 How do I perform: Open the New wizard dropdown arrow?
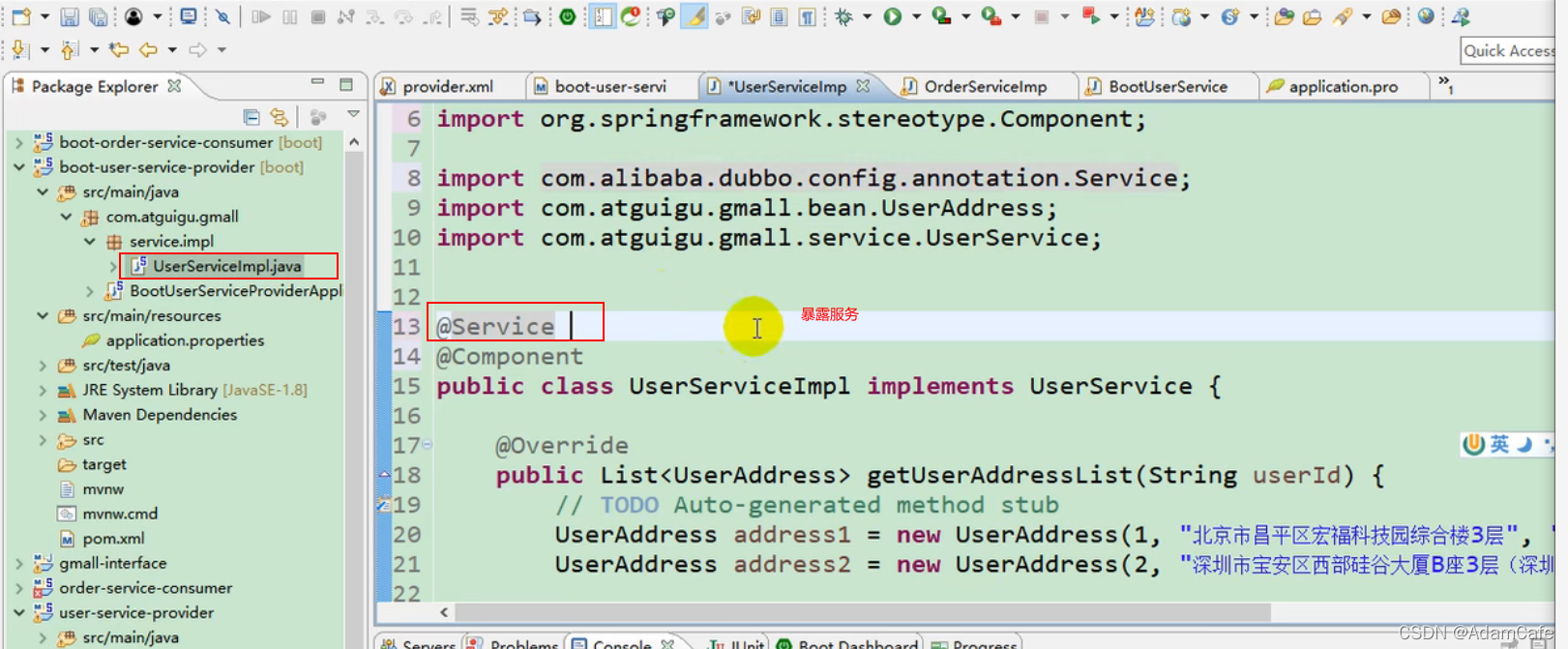click(x=44, y=16)
